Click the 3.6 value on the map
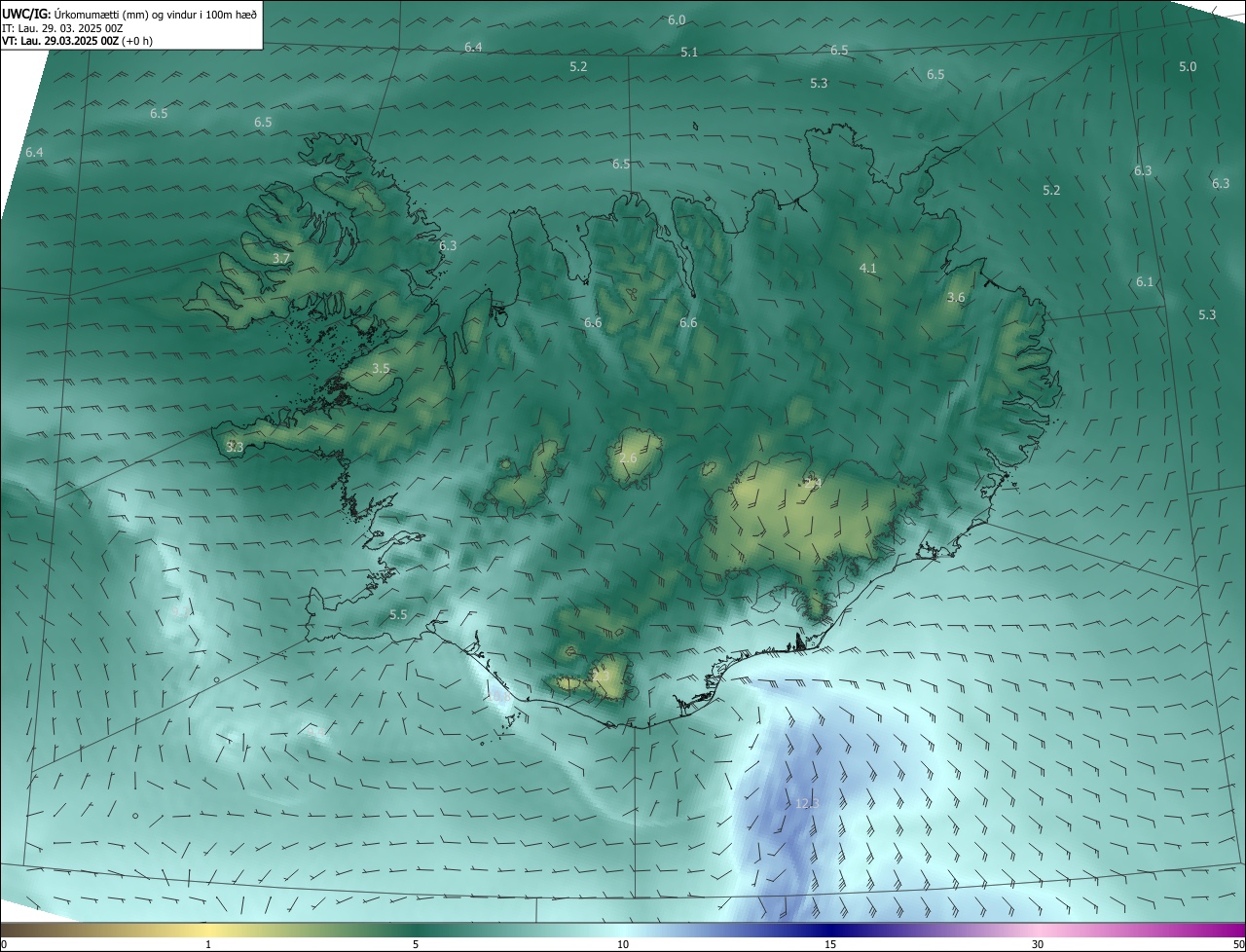This screenshot has height=952, width=1246. pyautogui.click(x=956, y=298)
